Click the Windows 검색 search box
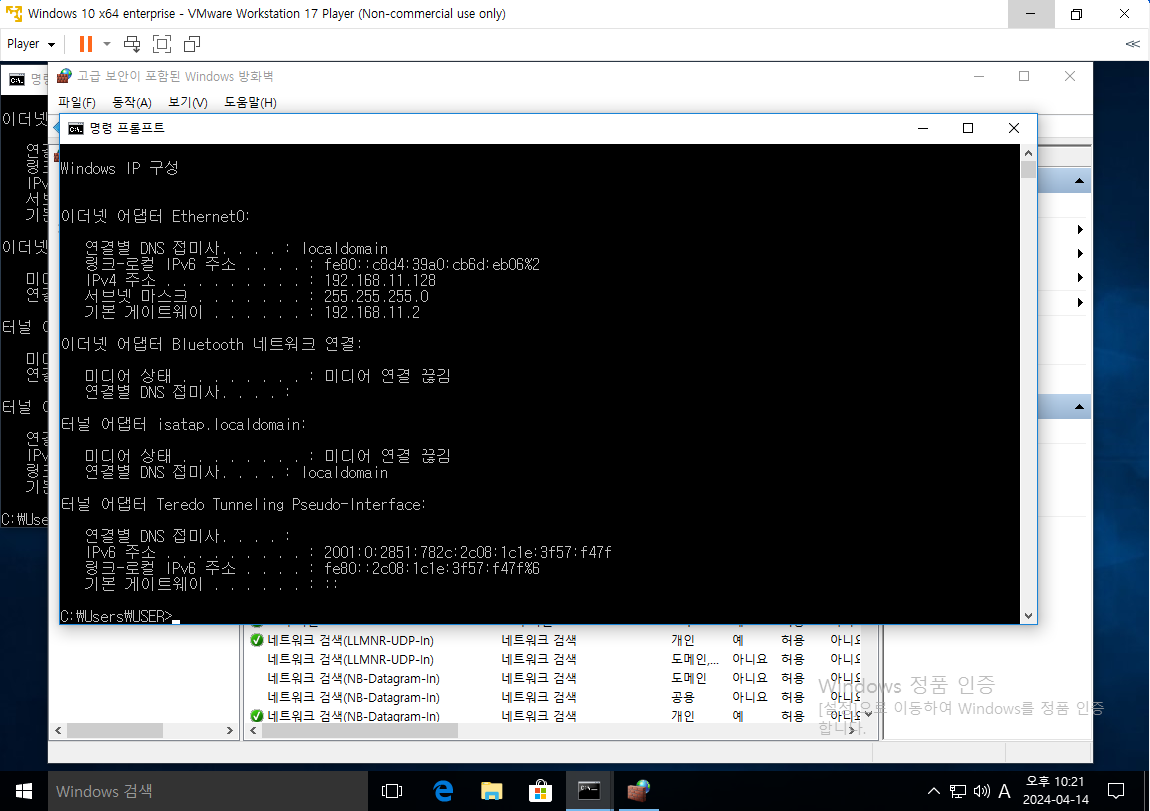The width and height of the screenshot is (1150, 811). (x=208, y=791)
